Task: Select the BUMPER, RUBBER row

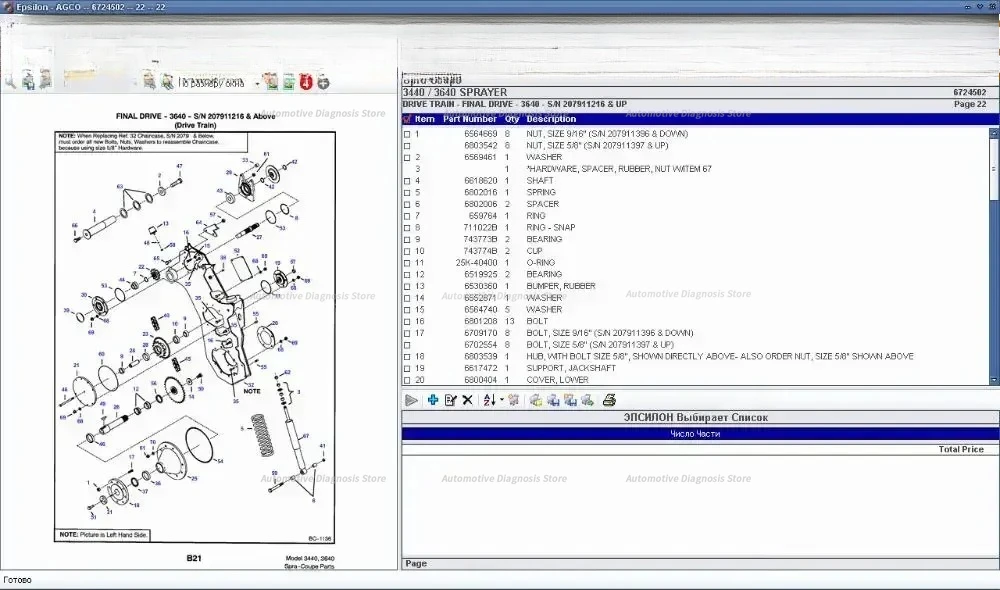Action: coord(695,286)
